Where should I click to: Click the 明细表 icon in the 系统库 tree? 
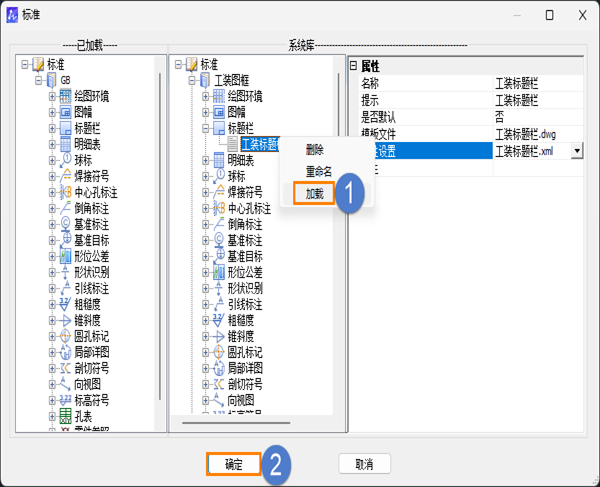click(x=219, y=160)
